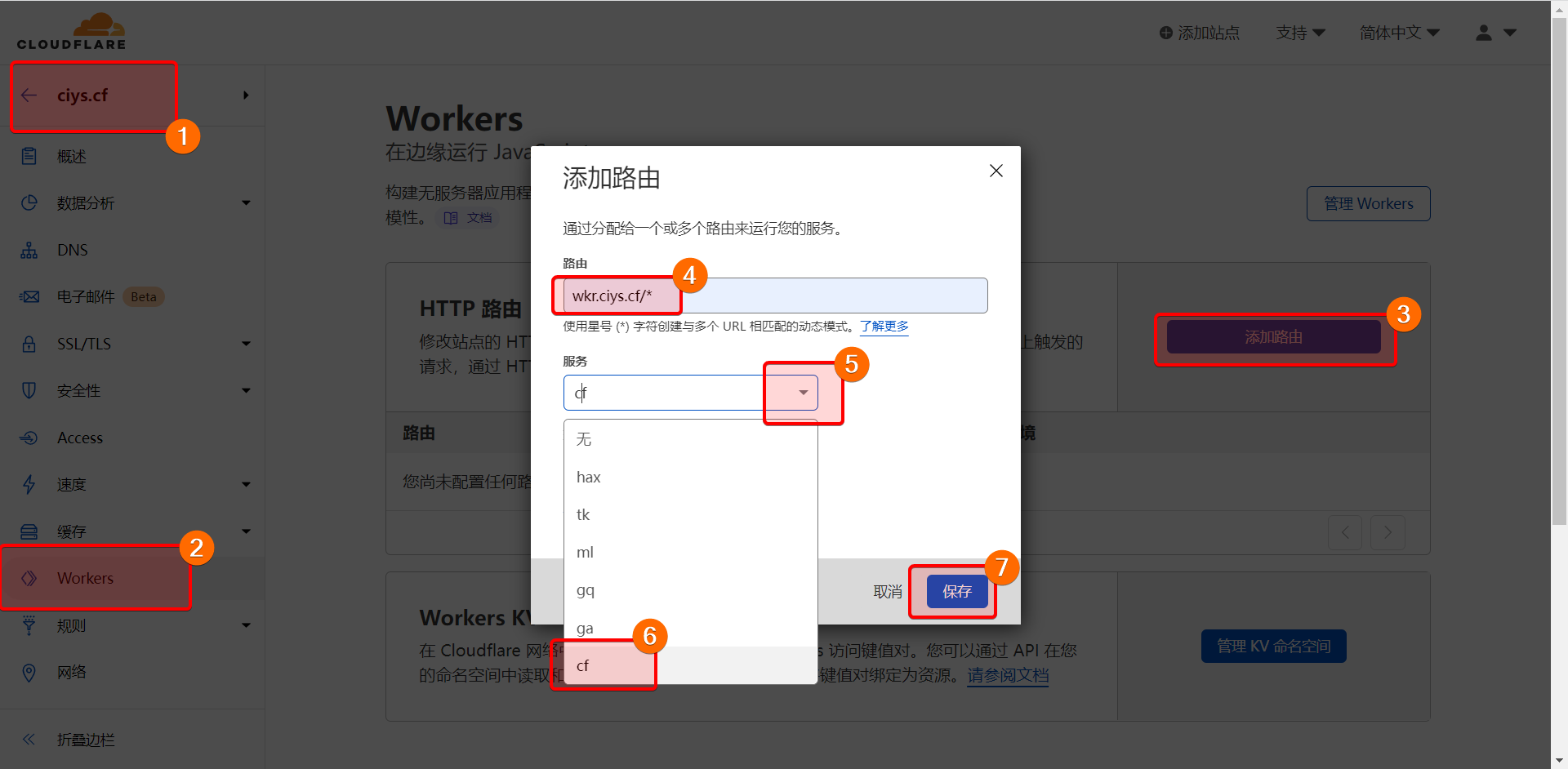This screenshot has height=769, width=1568.
Task: Select cf from the service list
Action: point(582,665)
